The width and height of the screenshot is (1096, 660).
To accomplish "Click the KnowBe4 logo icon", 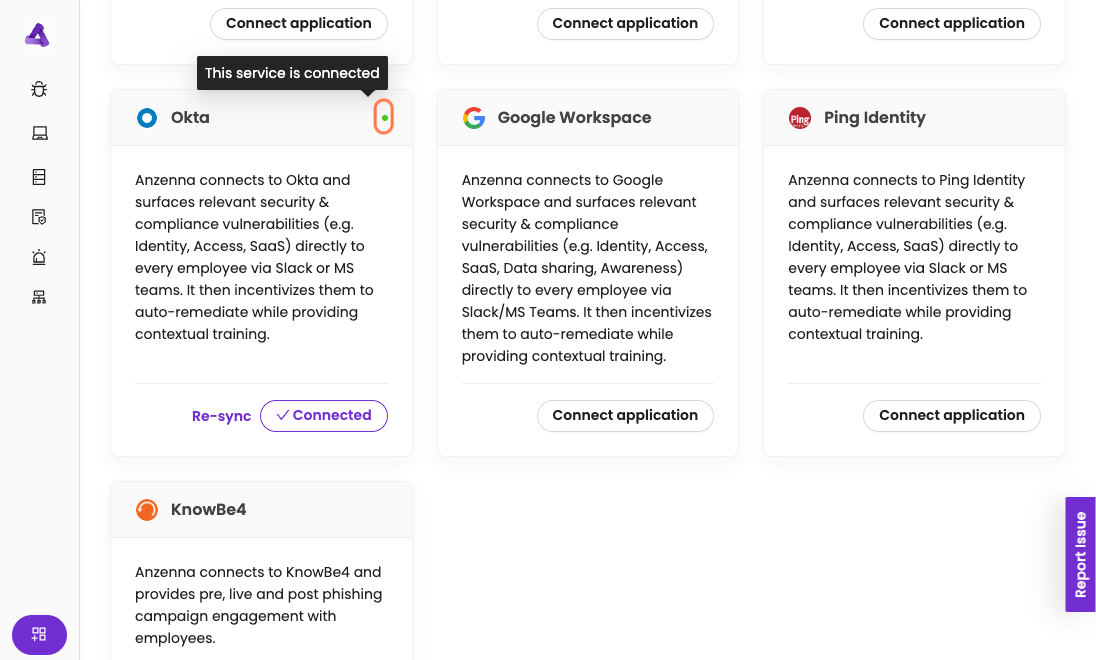I will tap(147, 510).
